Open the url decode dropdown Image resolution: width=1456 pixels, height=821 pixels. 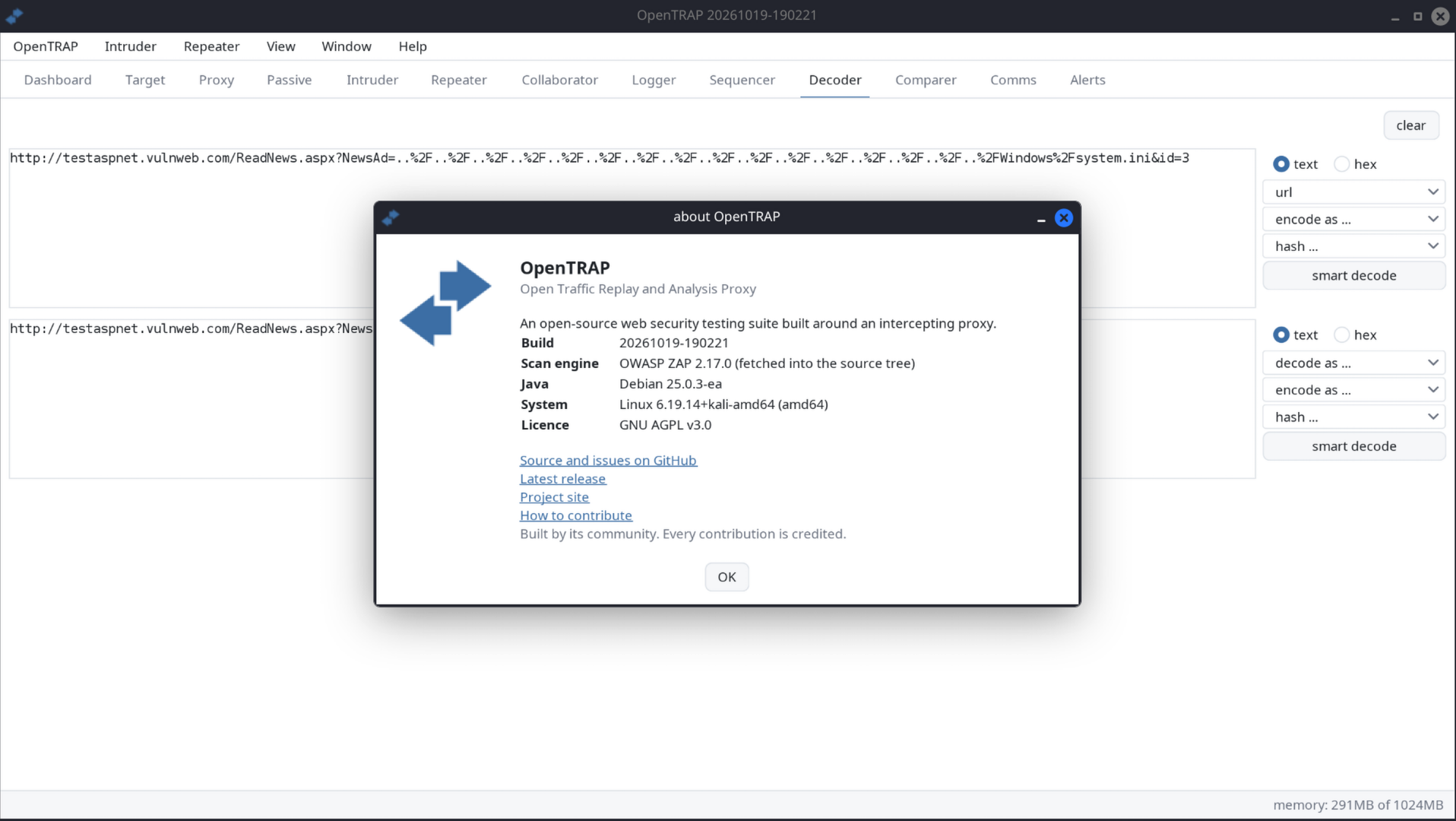[x=1354, y=192]
